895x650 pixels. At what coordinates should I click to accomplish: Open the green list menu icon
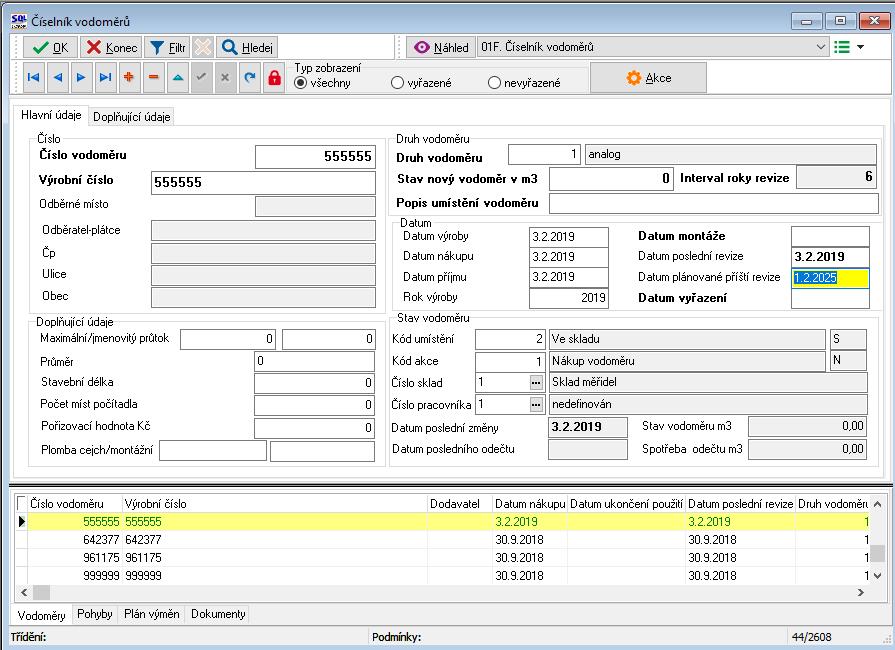click(842, 47)
